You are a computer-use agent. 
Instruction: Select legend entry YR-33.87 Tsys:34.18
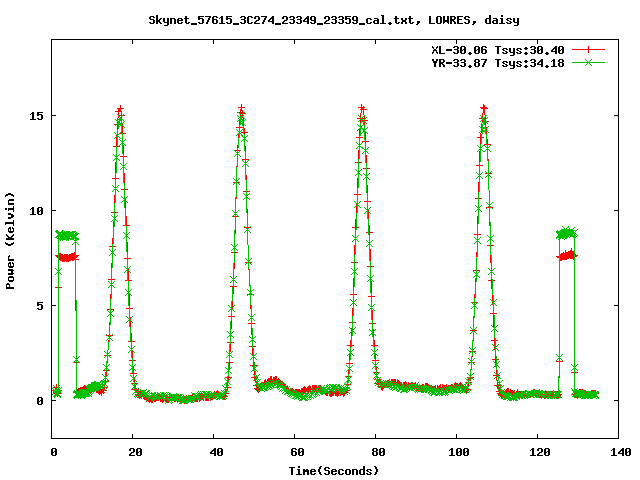click(x=498, y=63)
